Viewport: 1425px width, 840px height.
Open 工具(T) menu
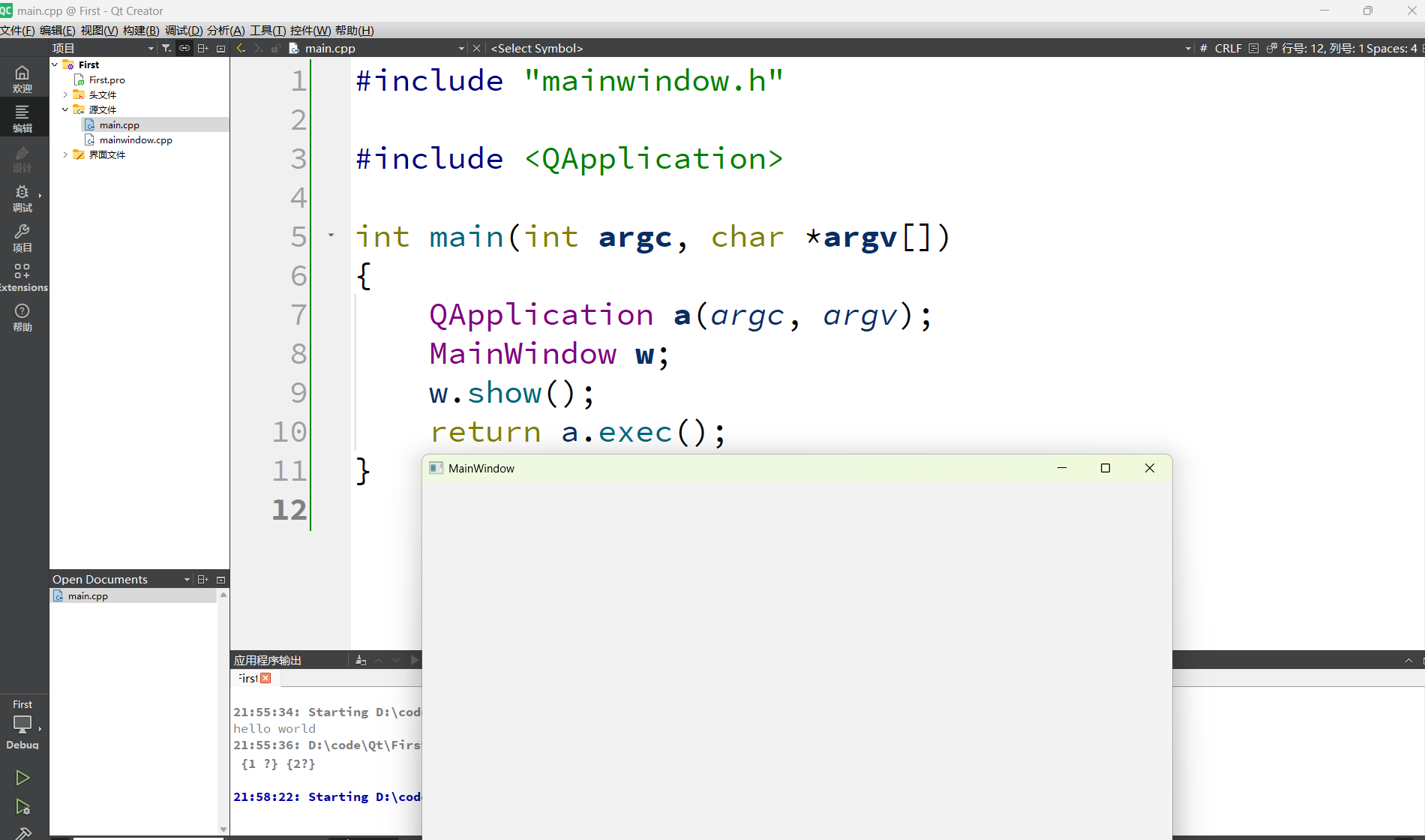coord(268,30)
